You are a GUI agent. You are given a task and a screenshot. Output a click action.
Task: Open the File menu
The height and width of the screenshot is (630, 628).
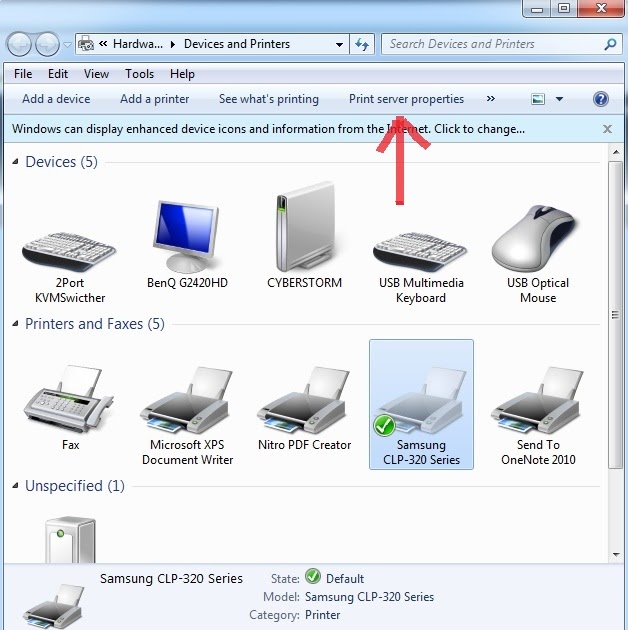click(23, 74)
